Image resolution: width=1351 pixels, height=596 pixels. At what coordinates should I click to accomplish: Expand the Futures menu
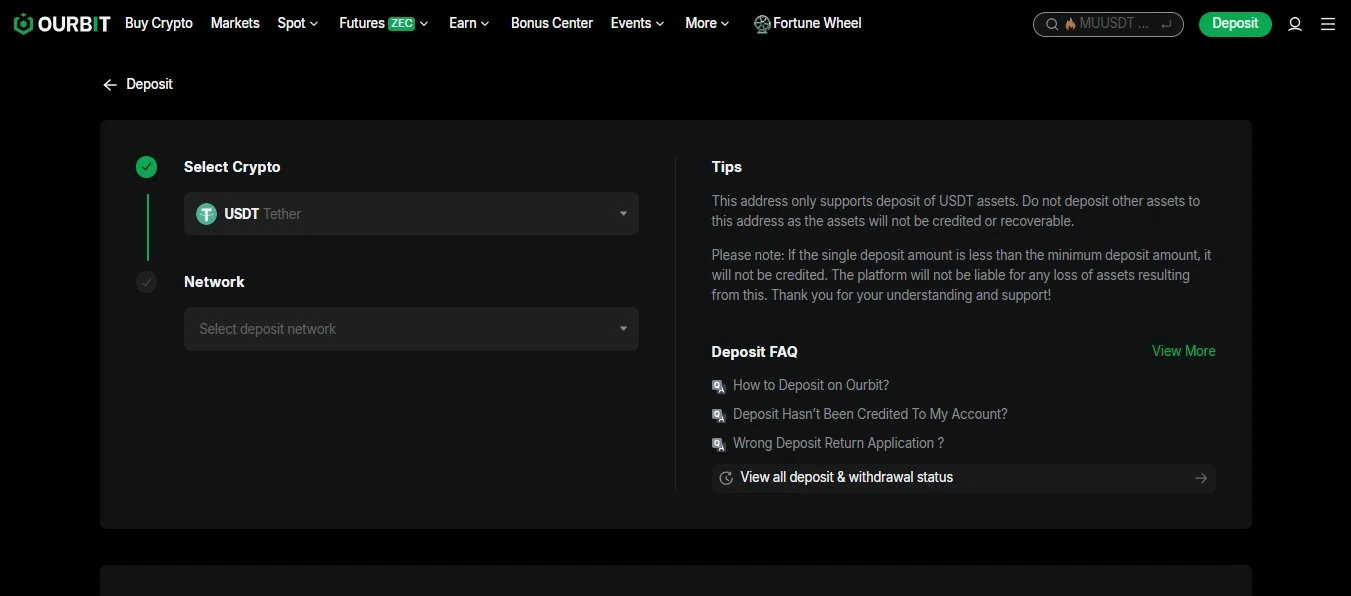point(384,23)
